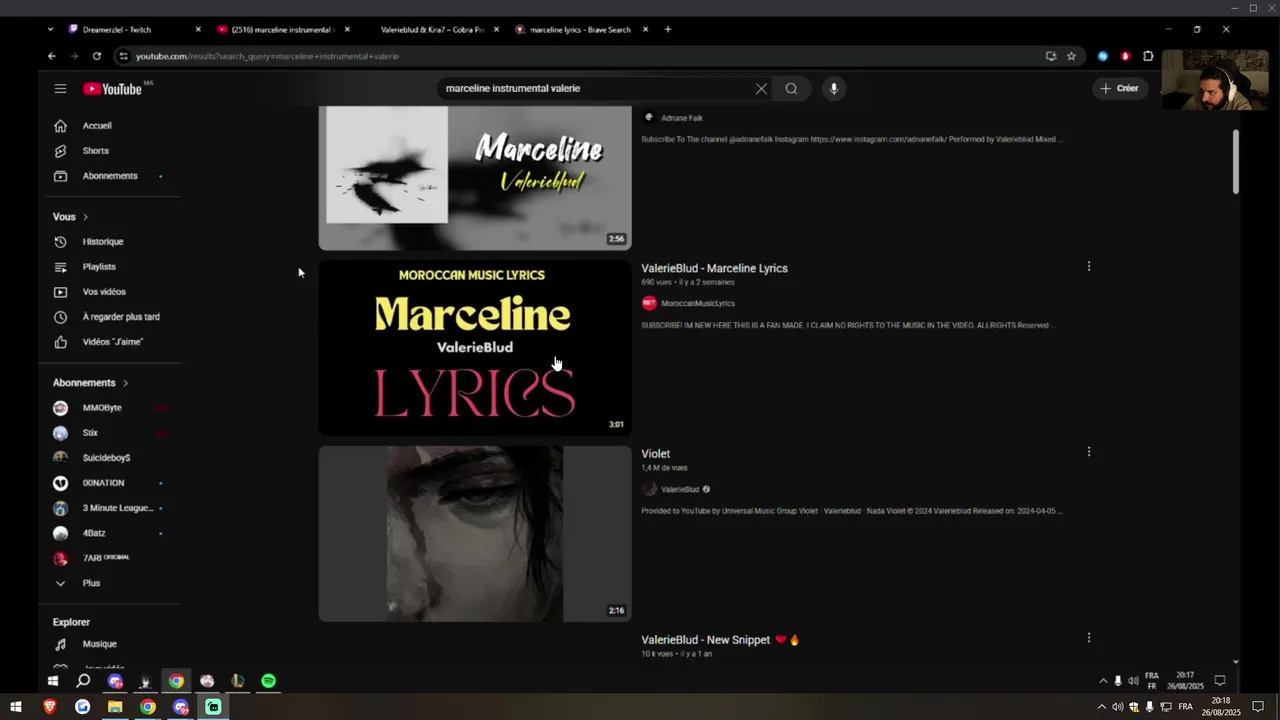The width and height of the screenshot is (1280, 720).
Task: Switch to marceline lyrics - Brave Search tab
Action: coord(580,29)
